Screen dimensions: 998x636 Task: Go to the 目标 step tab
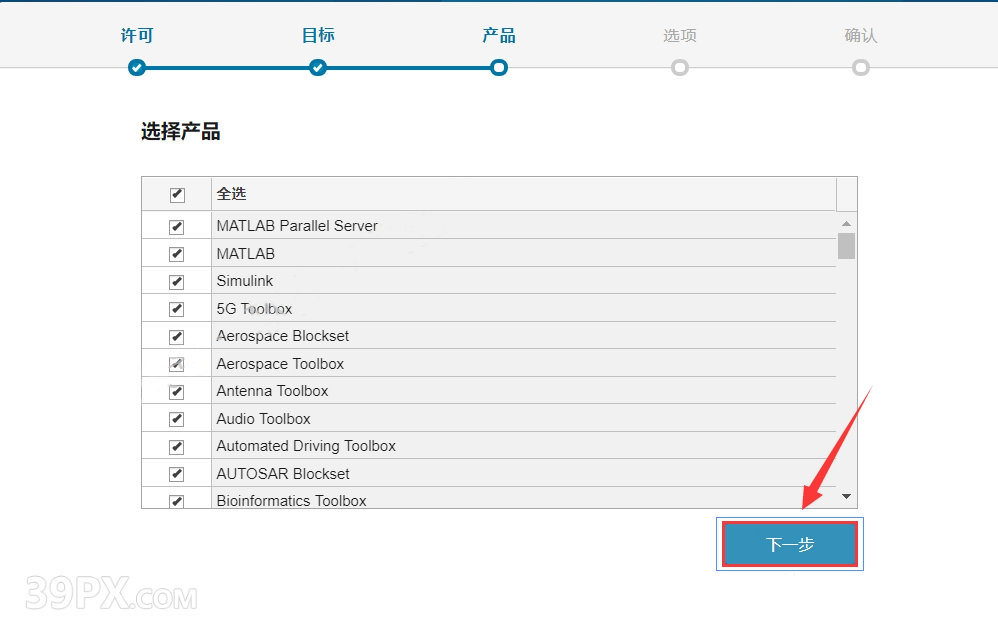[x=318, y=35]
